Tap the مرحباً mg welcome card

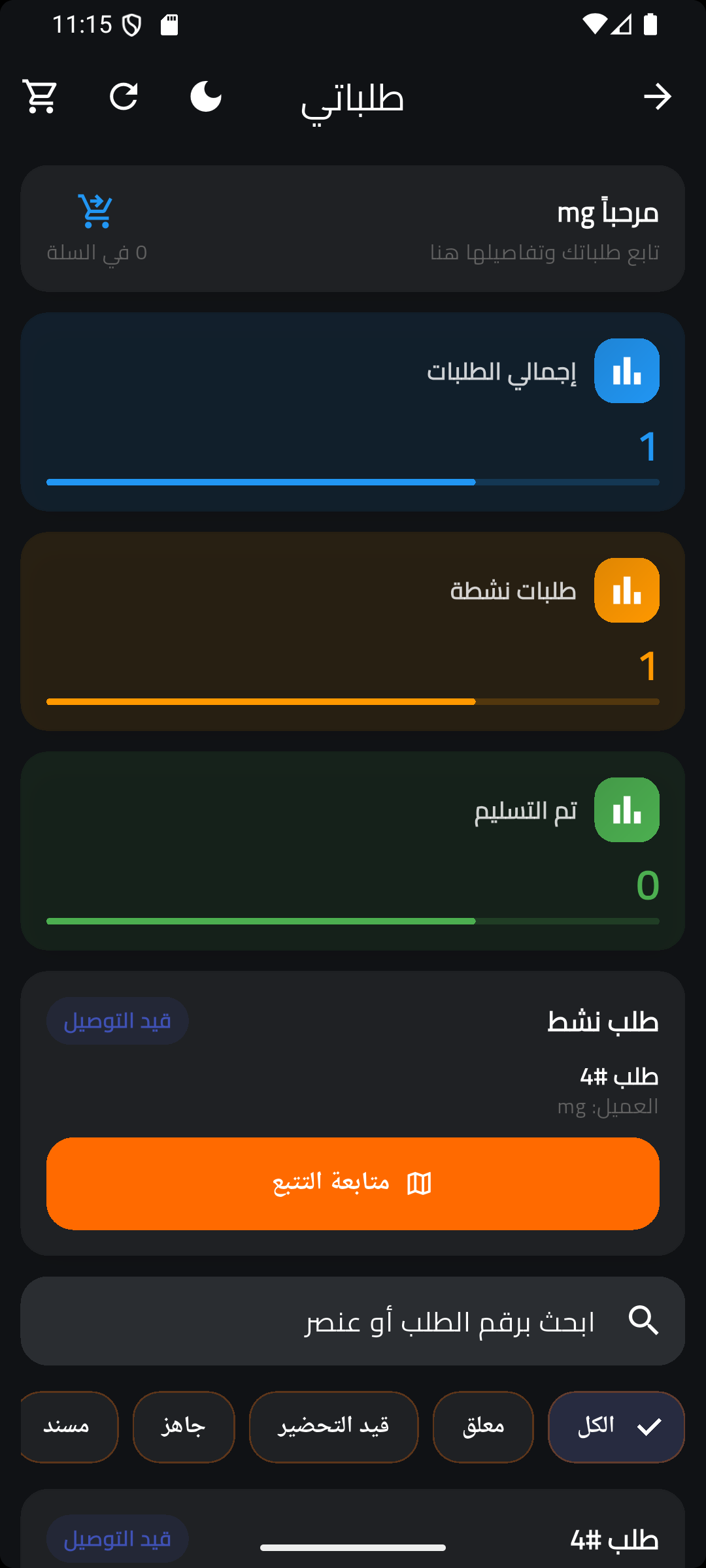coord(353,229)
